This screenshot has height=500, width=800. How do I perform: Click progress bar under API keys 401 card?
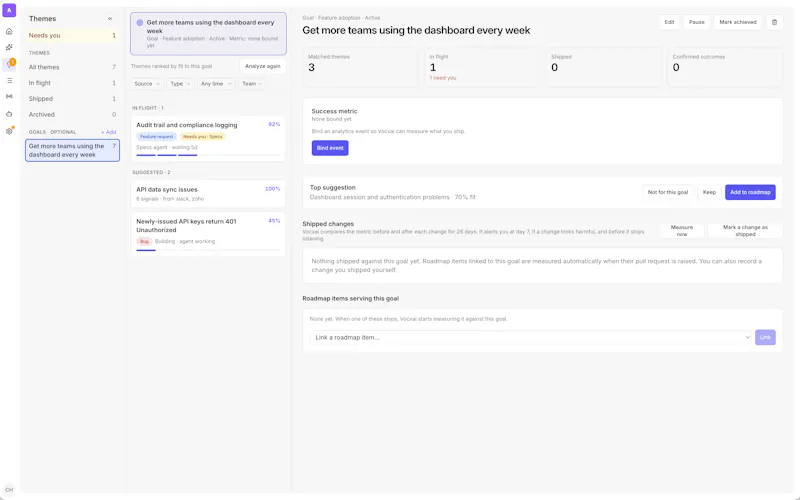(208, 250)
